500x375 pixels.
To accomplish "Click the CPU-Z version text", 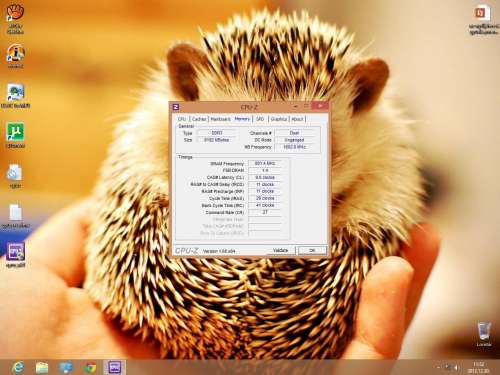I will [219, 251].
